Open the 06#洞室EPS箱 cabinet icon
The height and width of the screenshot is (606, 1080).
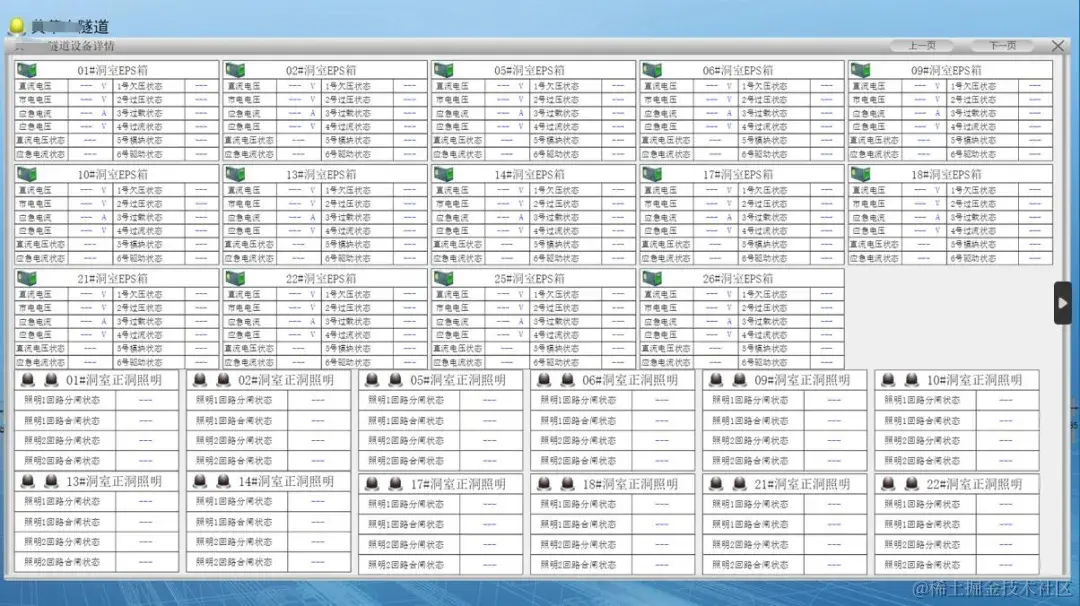pos(652,70)
